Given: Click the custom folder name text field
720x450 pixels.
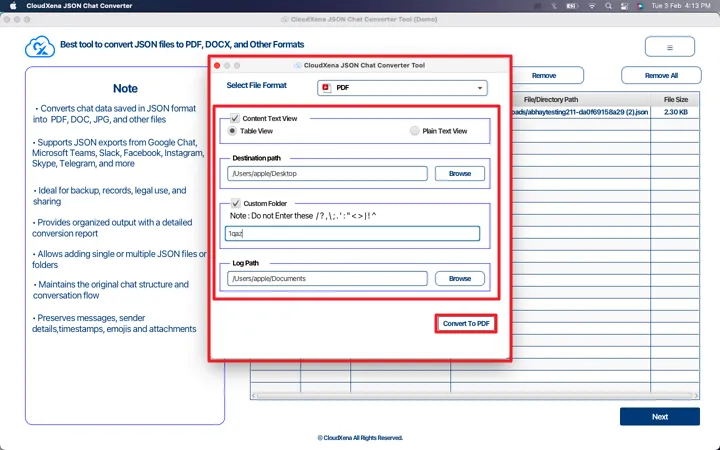Looking at the screenshot, I should (x=352, y=234).
